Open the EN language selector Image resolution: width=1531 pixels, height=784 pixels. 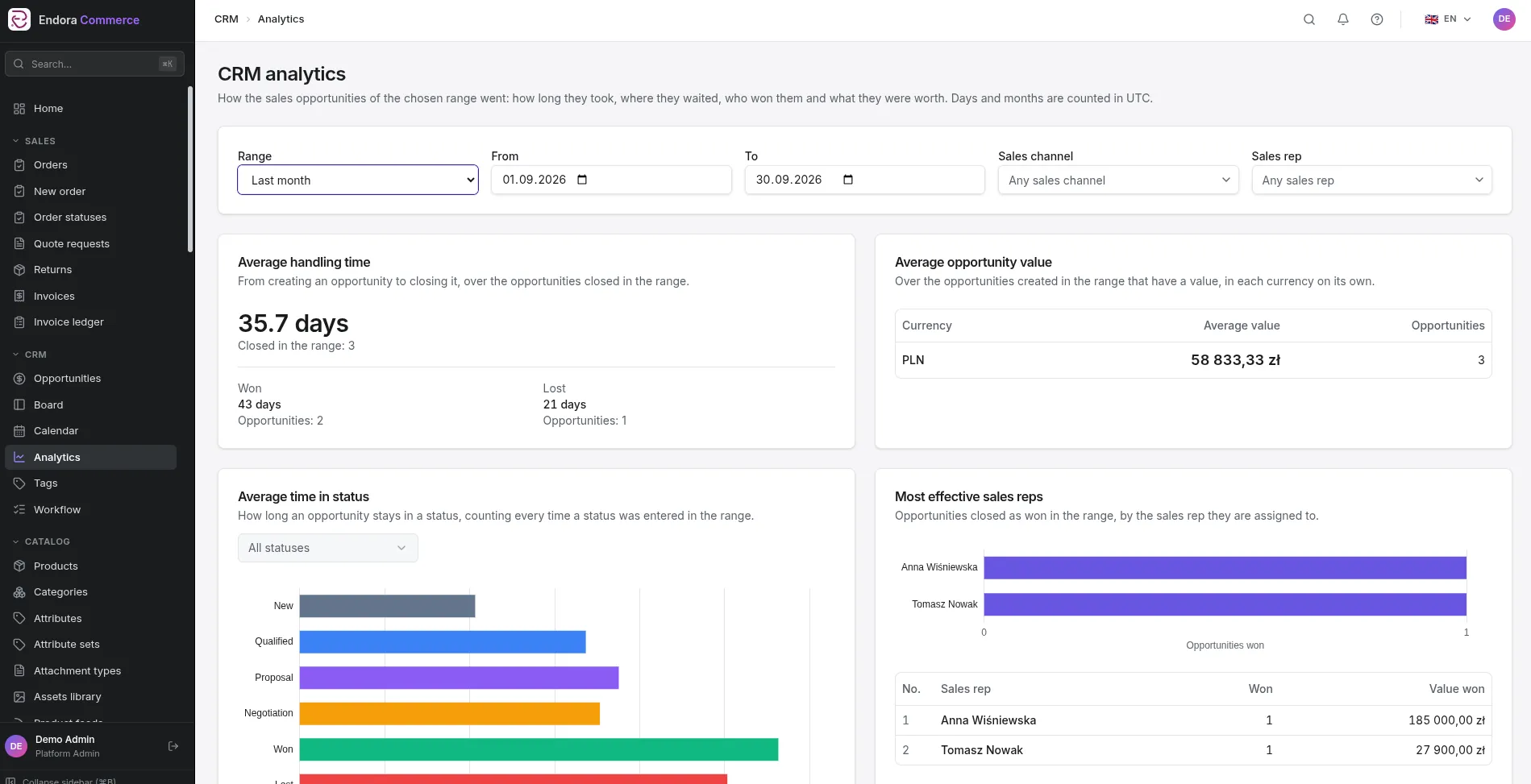(x=1448, y=19)
